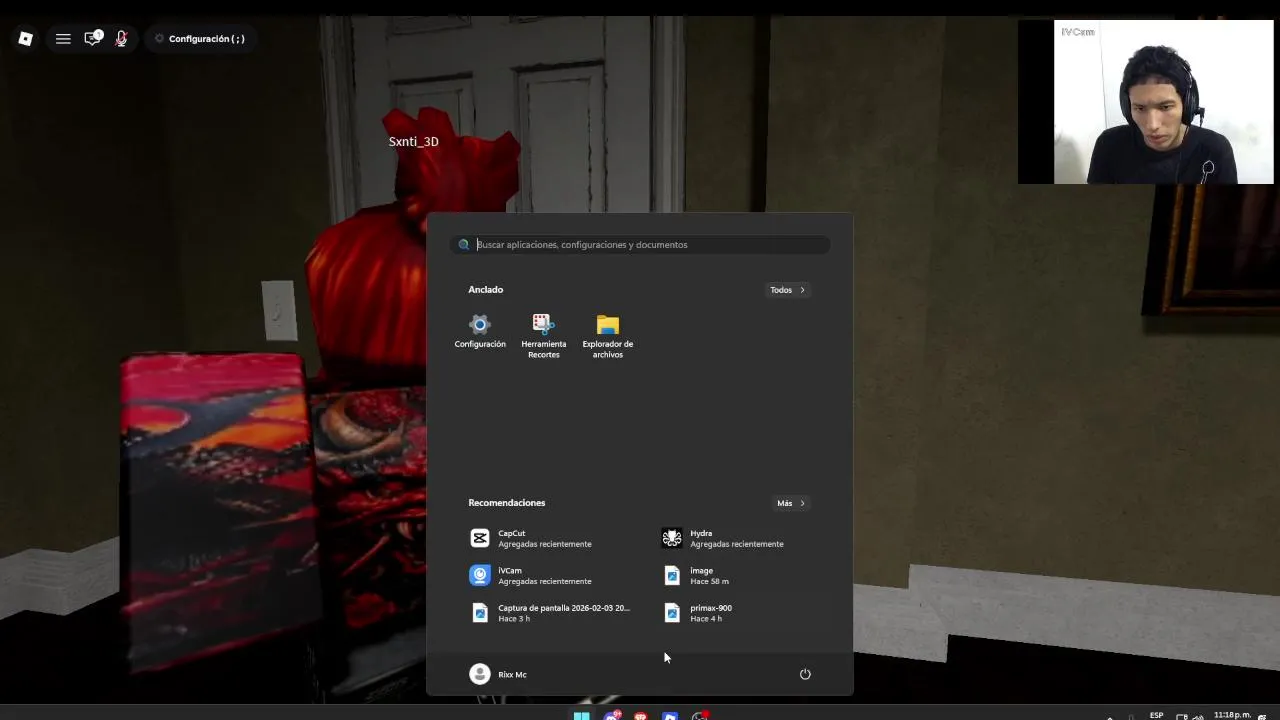Click the Configuración ( ; ) button
Screen dimensions: 1280x720
tap(199, 39)
